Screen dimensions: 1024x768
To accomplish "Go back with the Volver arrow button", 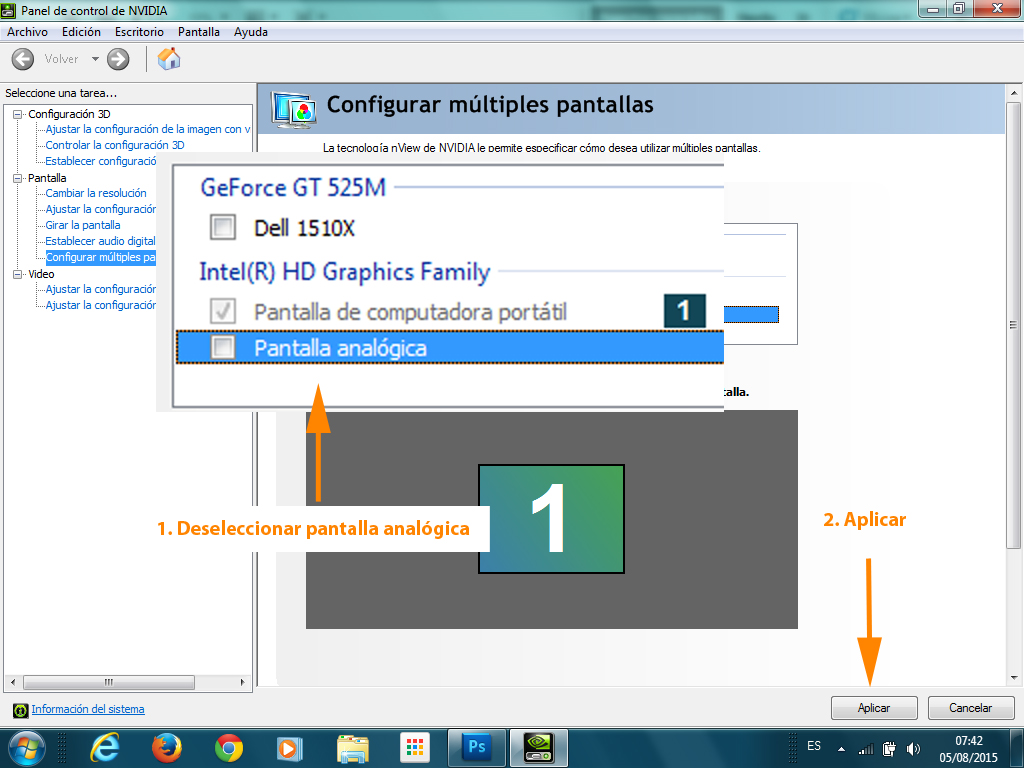I will click(x=23, y=59).
